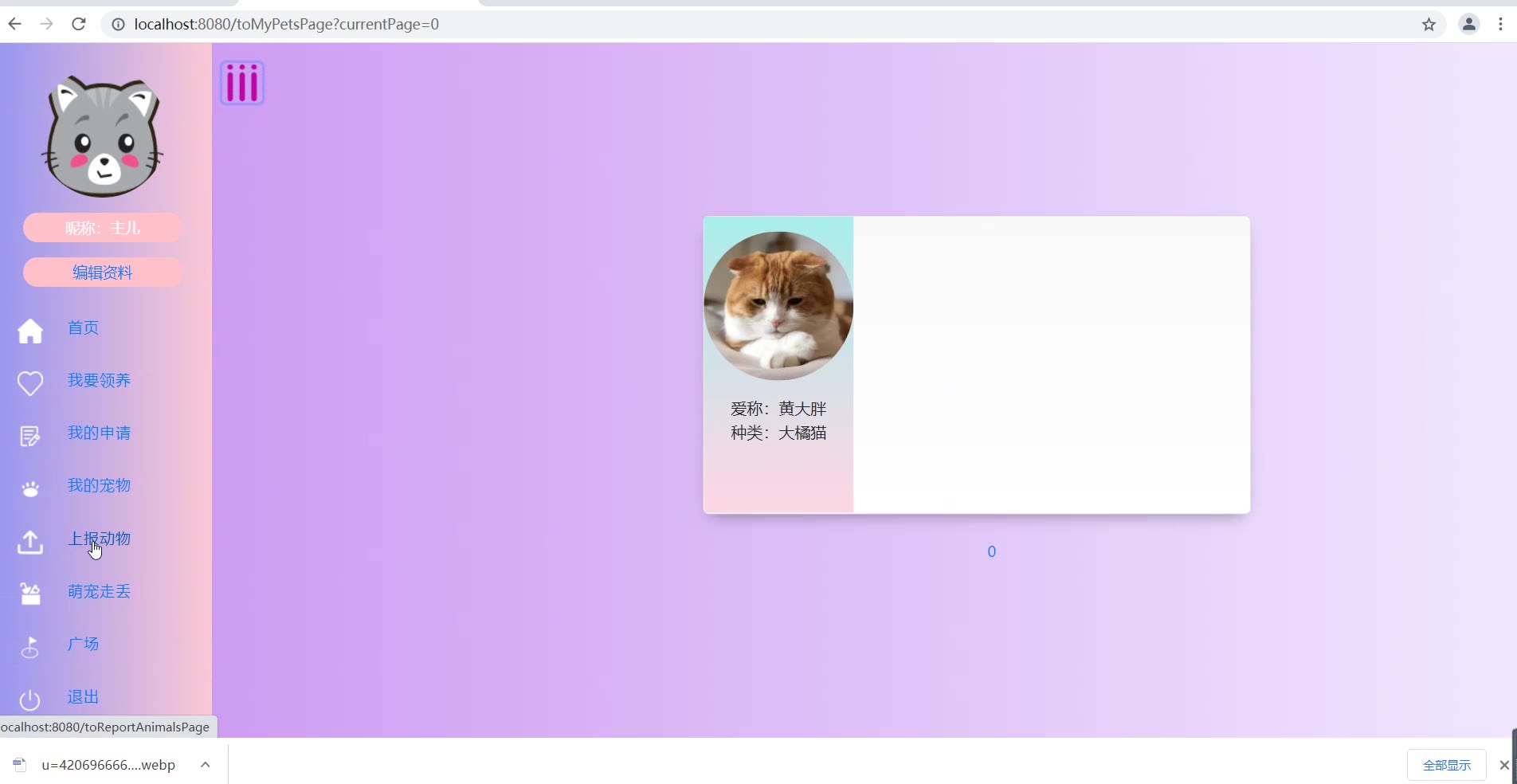Viewport: 1517px width, 784px height.
Task: Click the 黄大胖 cat photo
Action: [778, 306]
